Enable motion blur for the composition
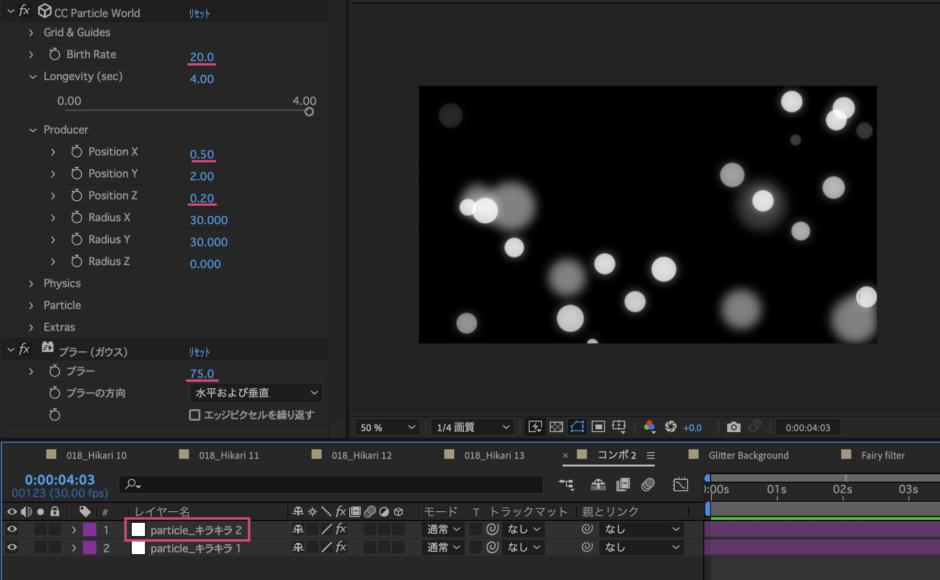The height and width of the screenshot is (580, 940). [647, 484]
